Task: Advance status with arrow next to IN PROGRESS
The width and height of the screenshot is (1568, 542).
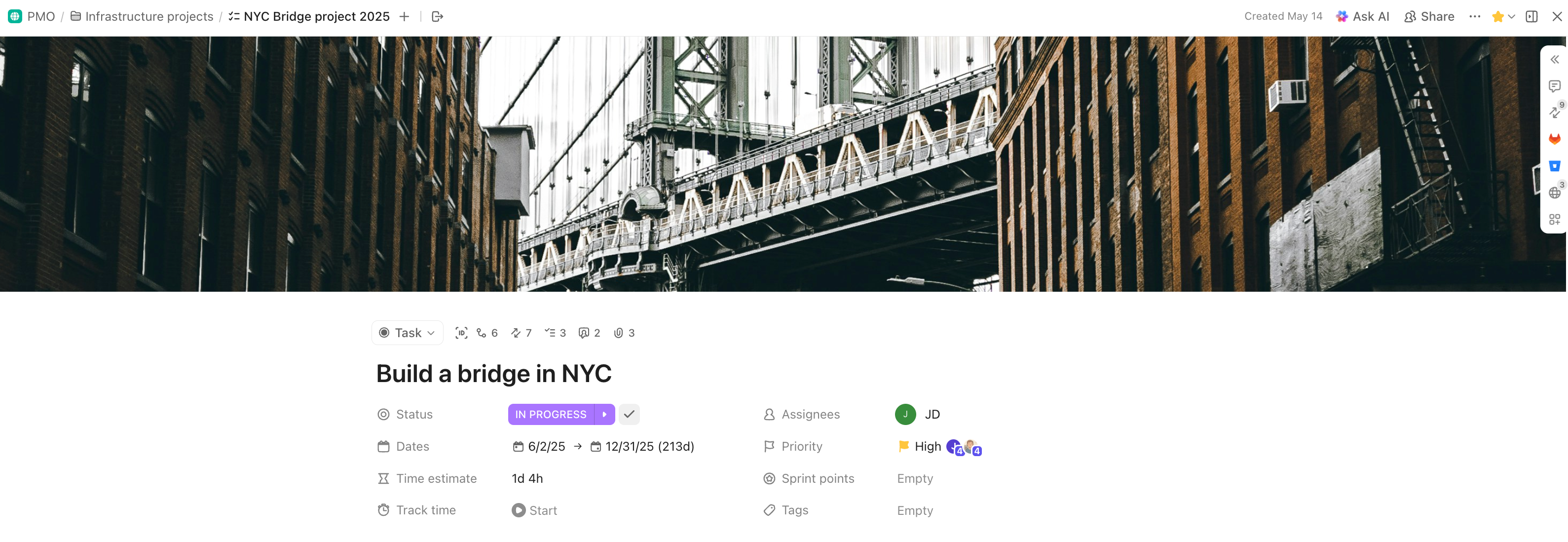Action: (604, 415)
